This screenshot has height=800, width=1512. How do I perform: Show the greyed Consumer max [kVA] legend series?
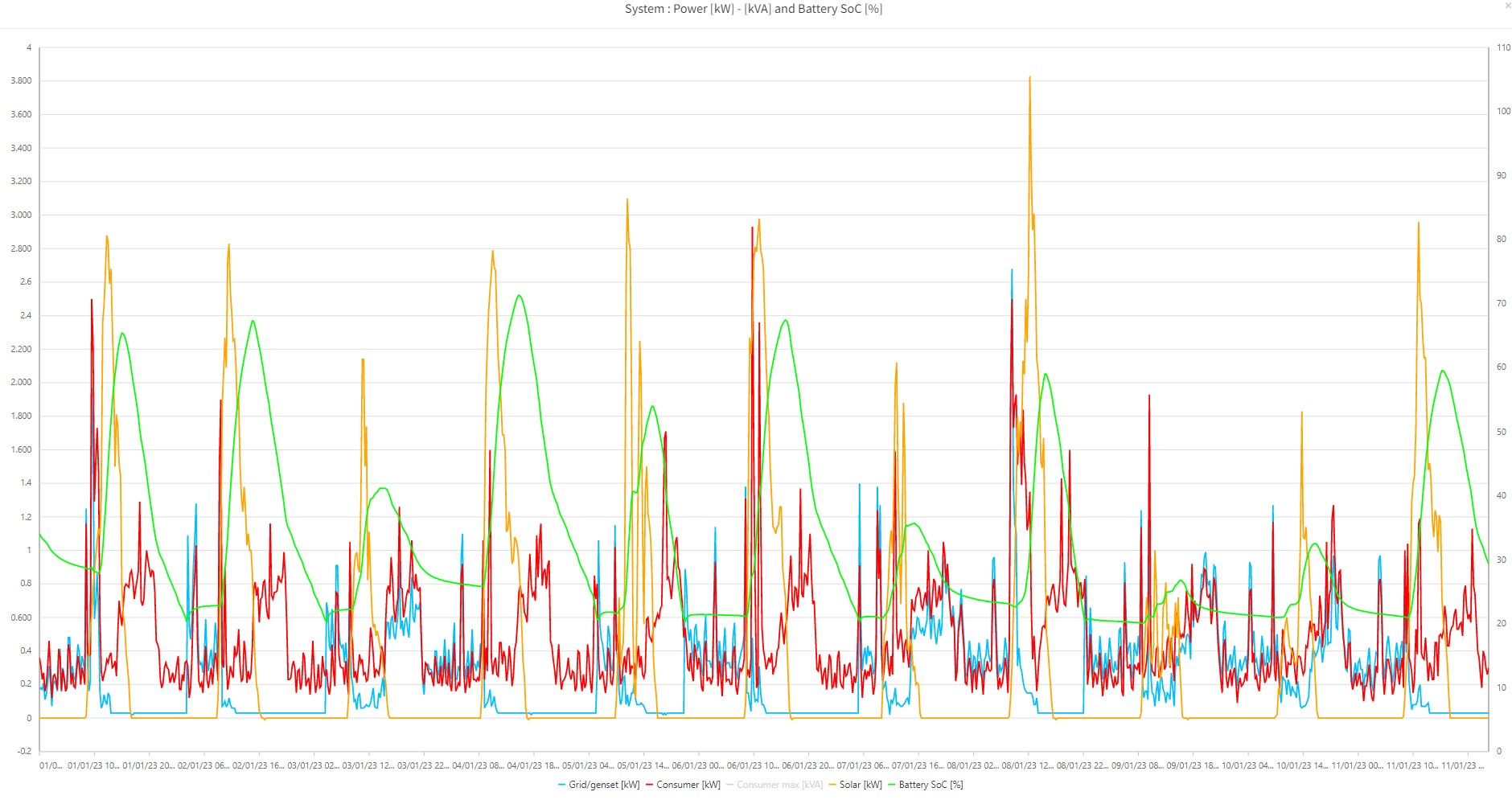[774, 785]
